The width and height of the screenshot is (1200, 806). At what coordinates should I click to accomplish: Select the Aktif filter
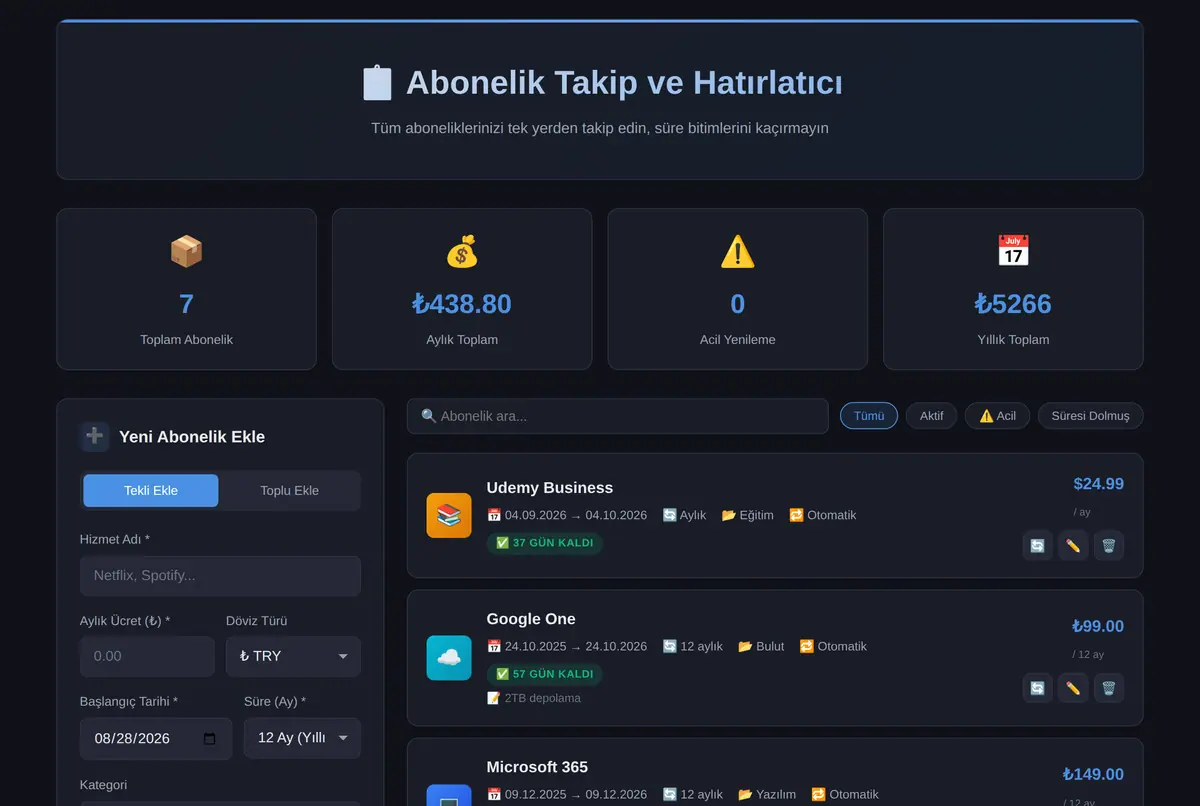[x=932, y=416]
